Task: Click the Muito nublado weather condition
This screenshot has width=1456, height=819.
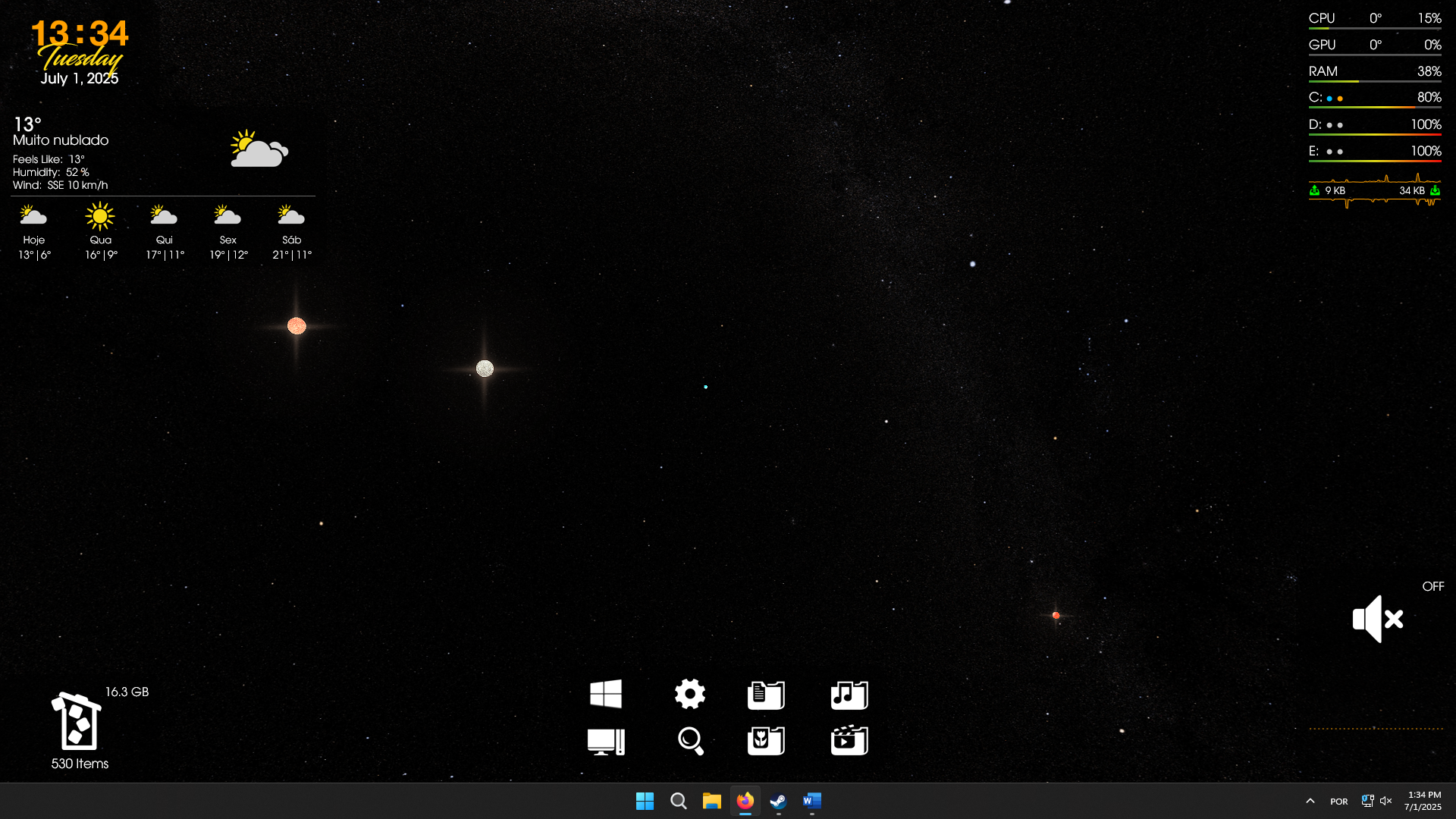Action: pyautogui.click(x=61, y=140)
